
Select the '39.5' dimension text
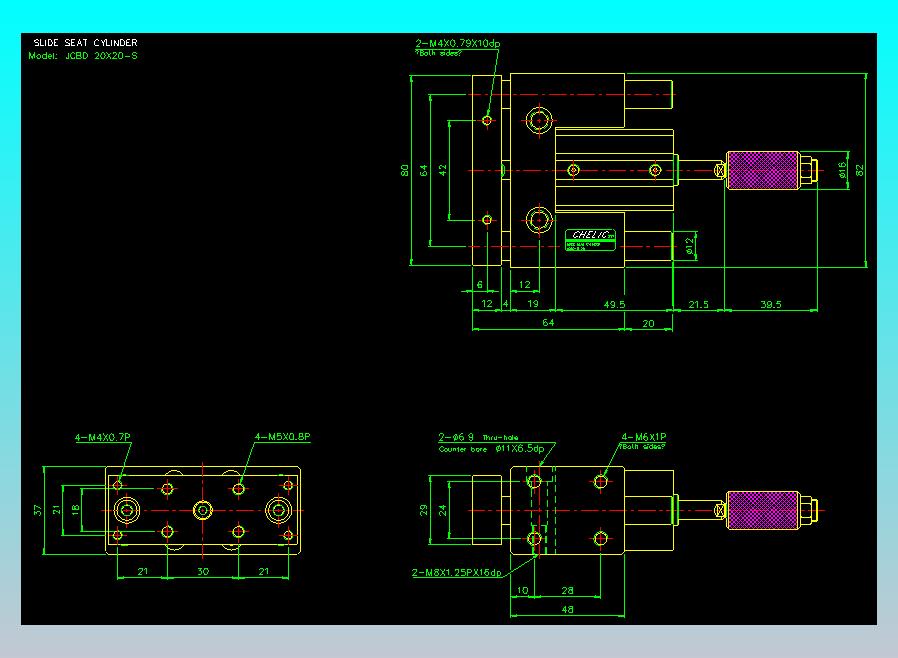(x=771, y=304)
